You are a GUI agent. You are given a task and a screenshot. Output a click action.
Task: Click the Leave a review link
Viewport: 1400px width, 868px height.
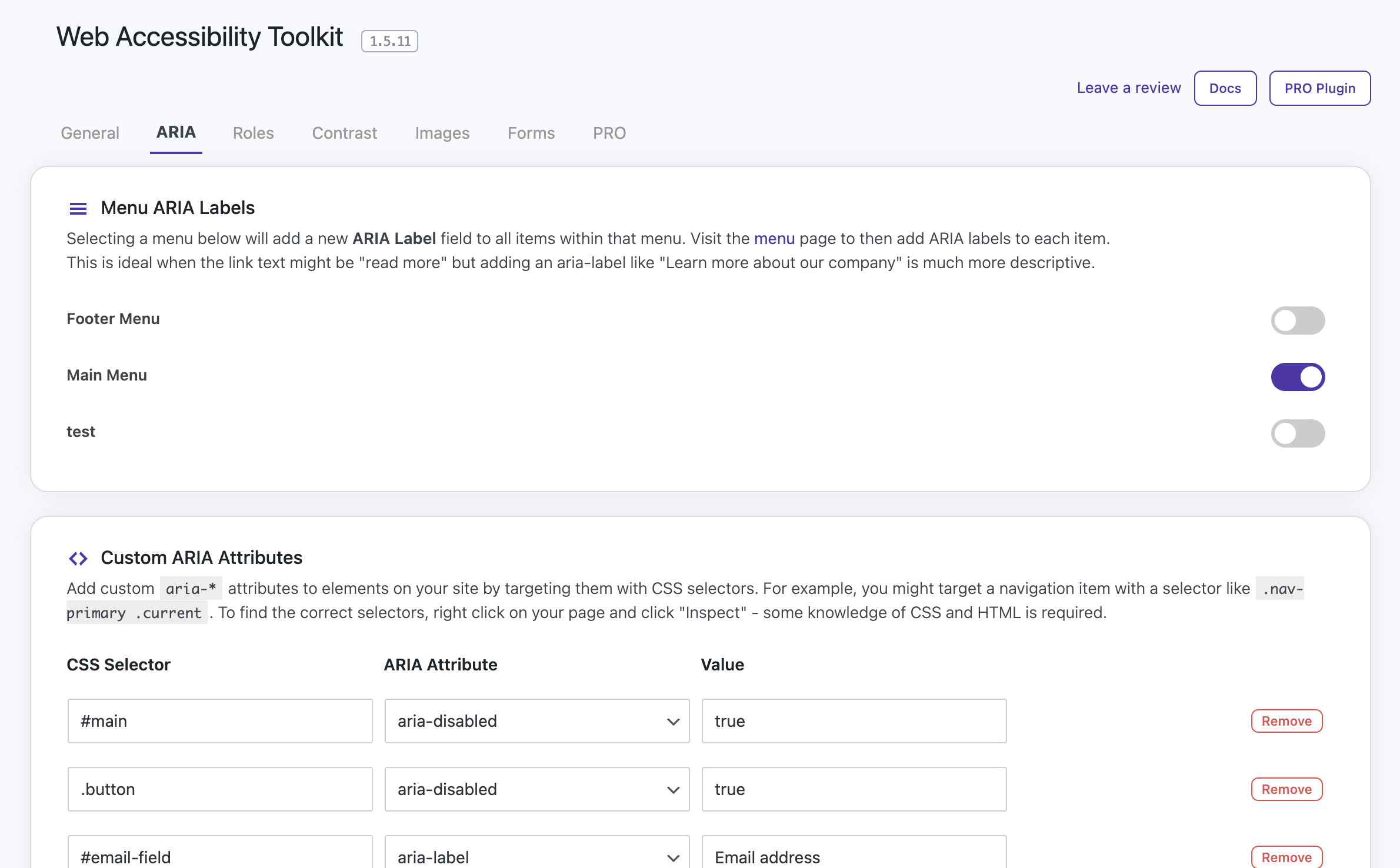pyautogui.click(x=1128, y=88)
